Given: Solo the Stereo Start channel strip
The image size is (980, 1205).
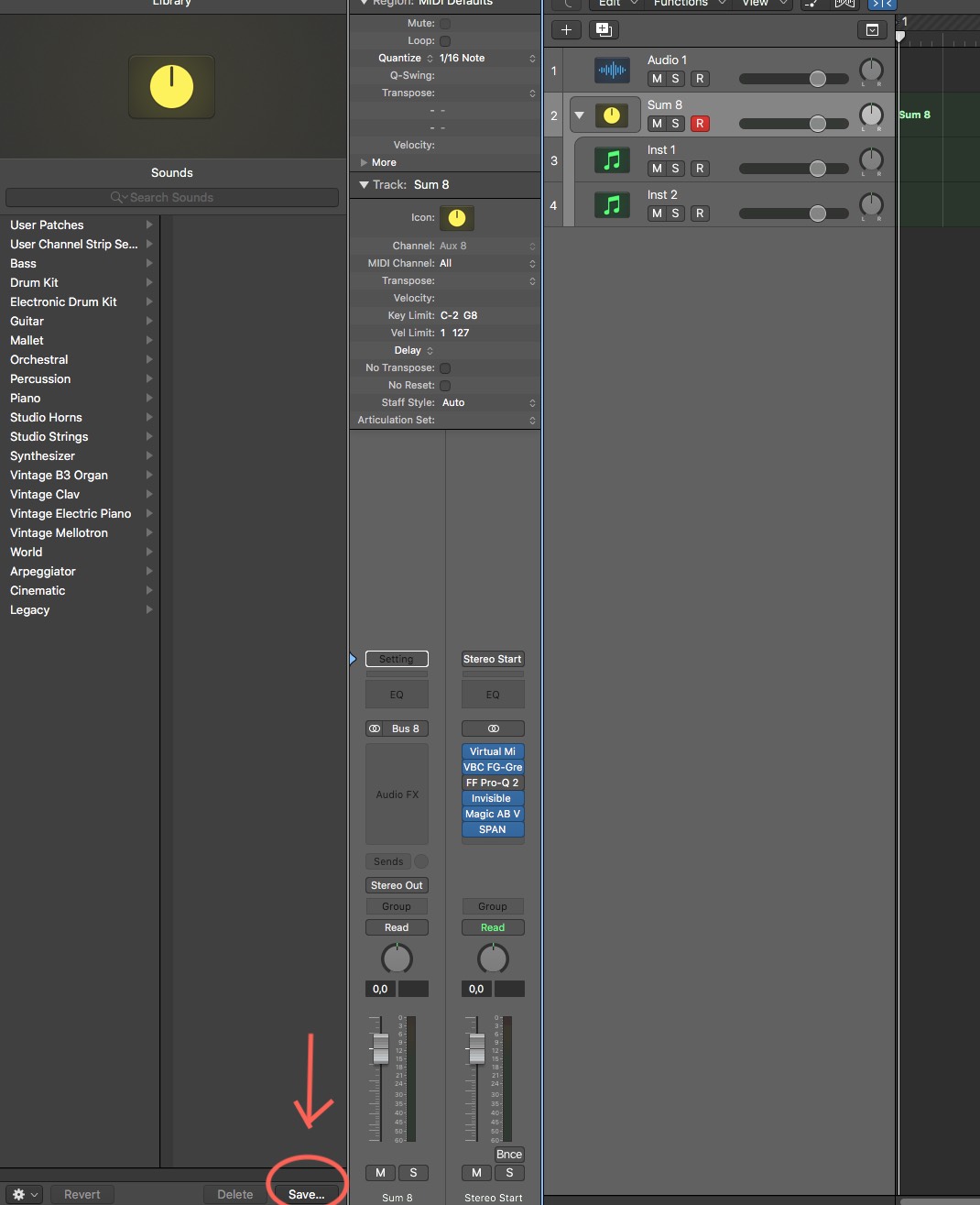Looking at the screenshot, I should coord(509,1173).
